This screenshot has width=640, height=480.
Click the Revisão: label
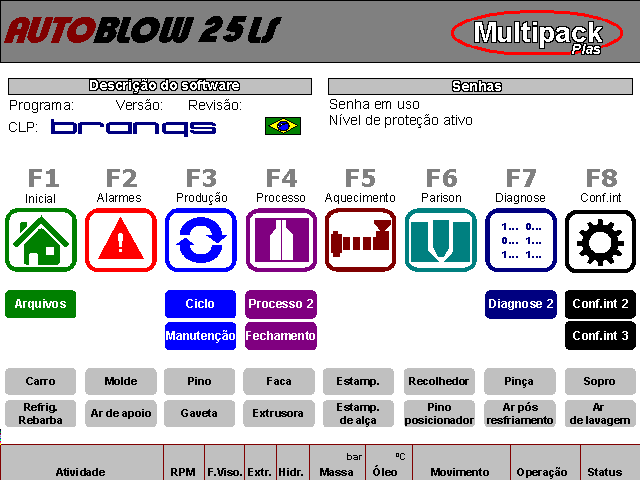tap(215, 105)
